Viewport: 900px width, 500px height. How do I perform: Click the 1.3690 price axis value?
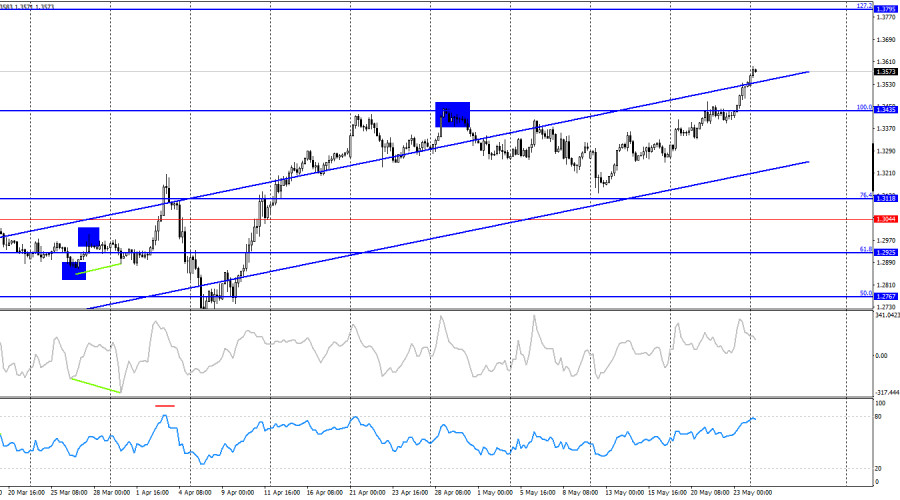886,40
